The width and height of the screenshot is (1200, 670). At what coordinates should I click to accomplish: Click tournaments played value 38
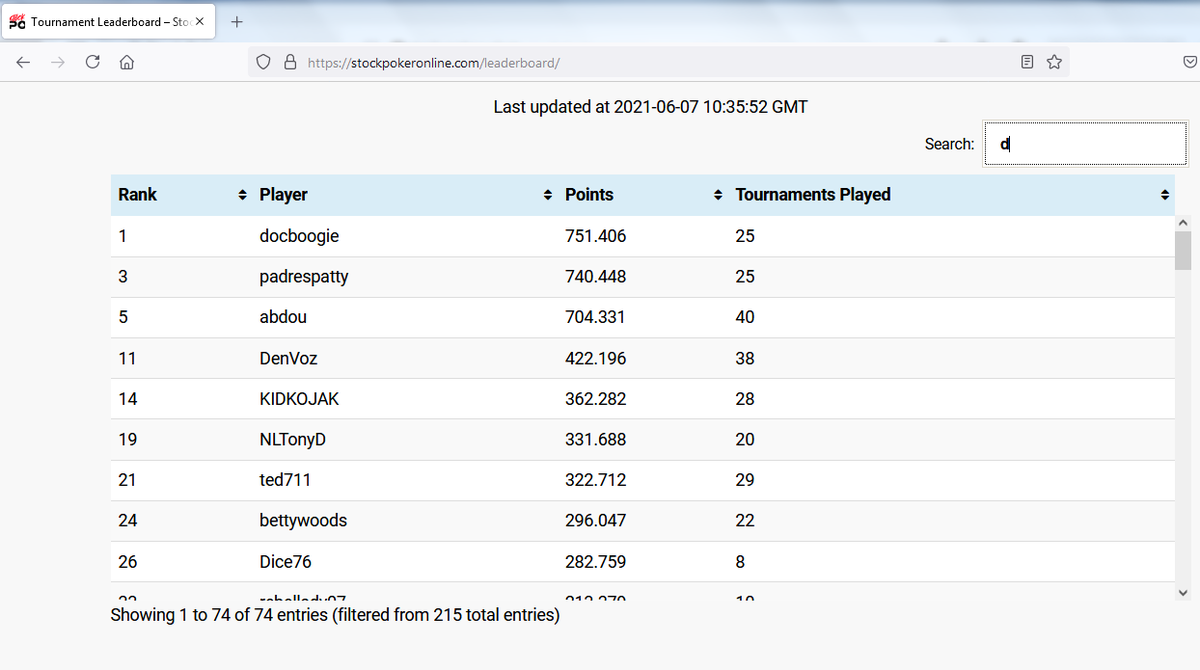[x=745, y=358]
